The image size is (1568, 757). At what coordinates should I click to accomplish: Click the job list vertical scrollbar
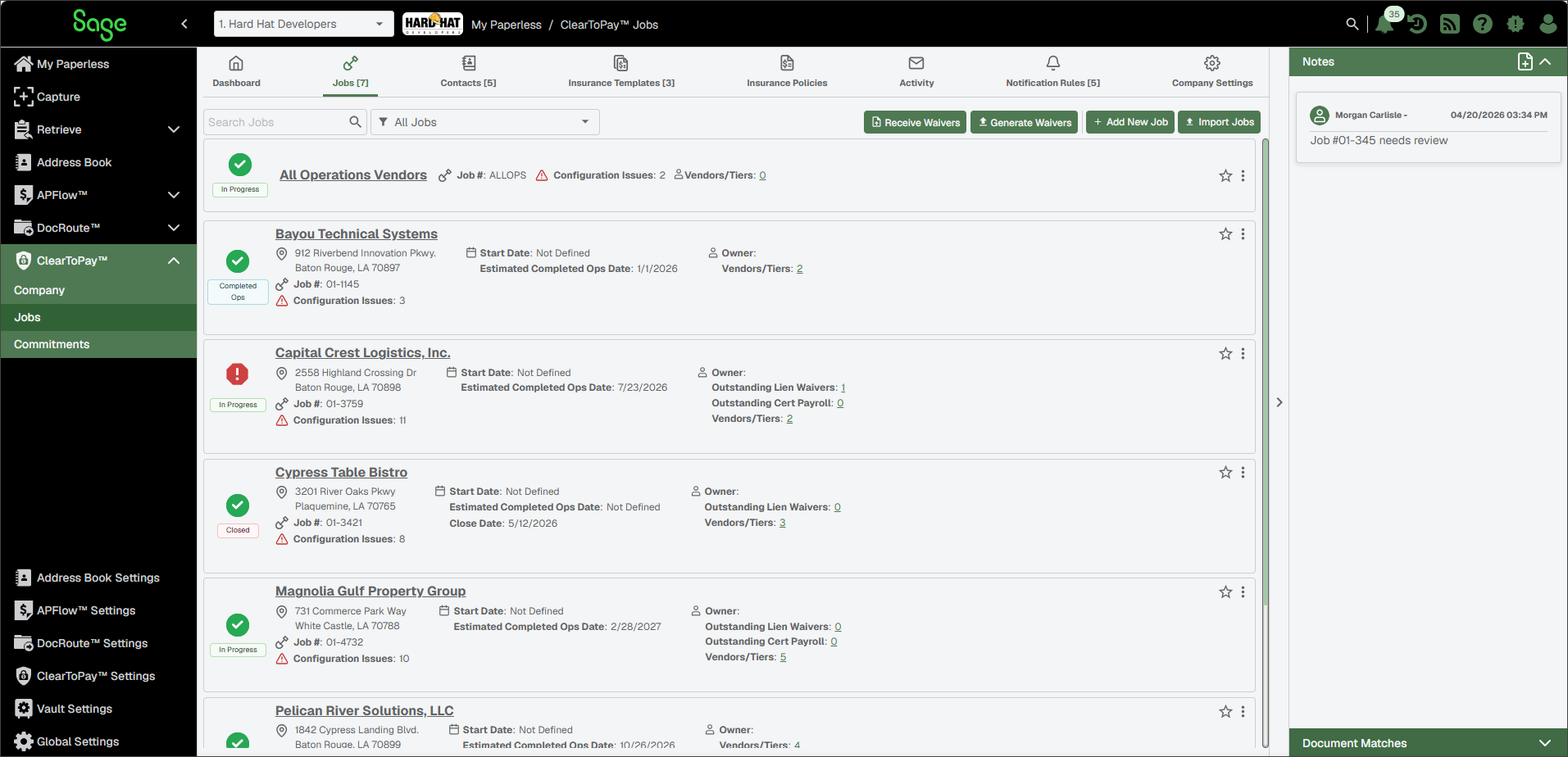pyautogui.click(x=1266, y=373)
